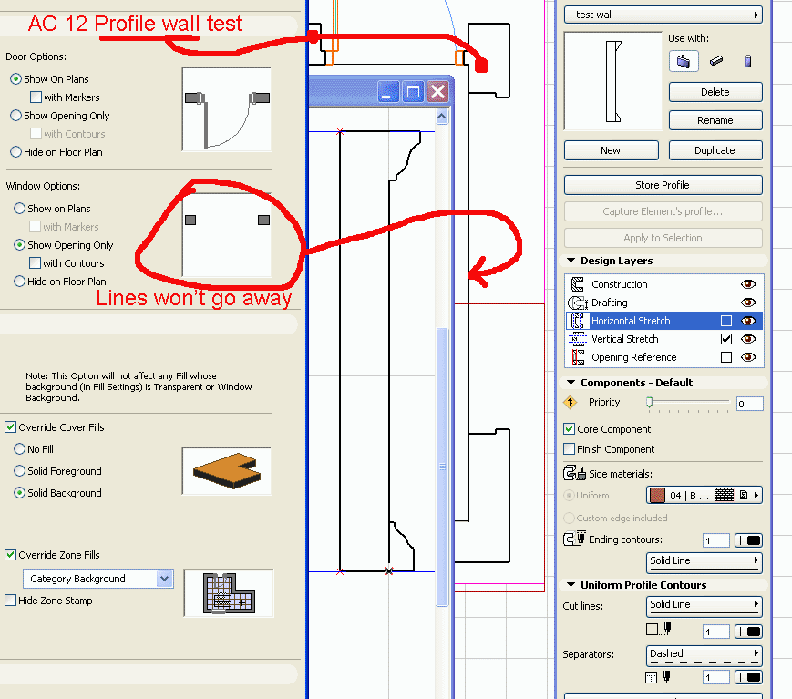The height and width of the screenshot is (699, 792).
Task: Open Ending contours Solid Line dropdown
Action: (704, 562)
